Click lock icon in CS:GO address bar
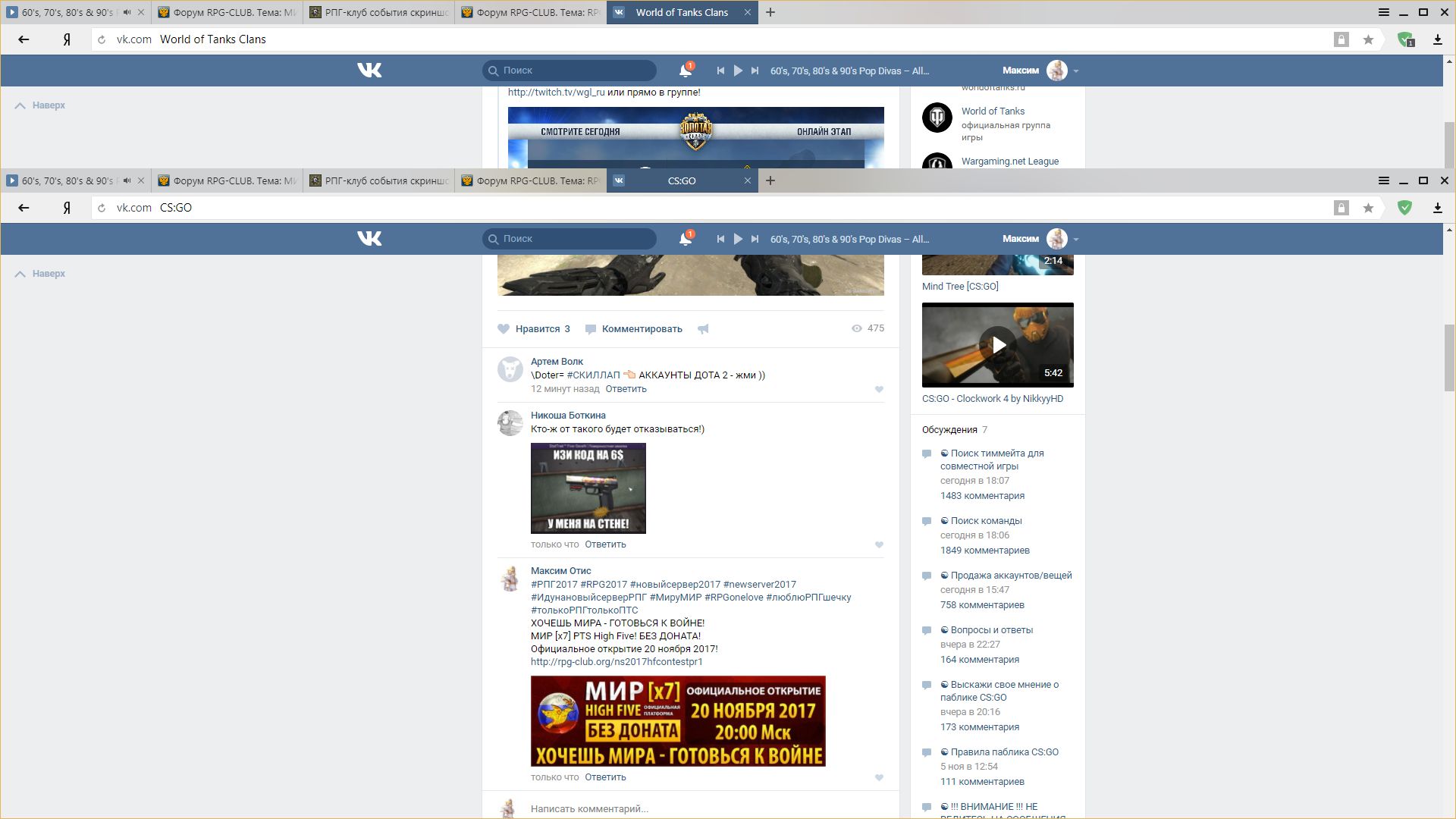This screenshot has width=1456, height=819. click(1341, 208)
